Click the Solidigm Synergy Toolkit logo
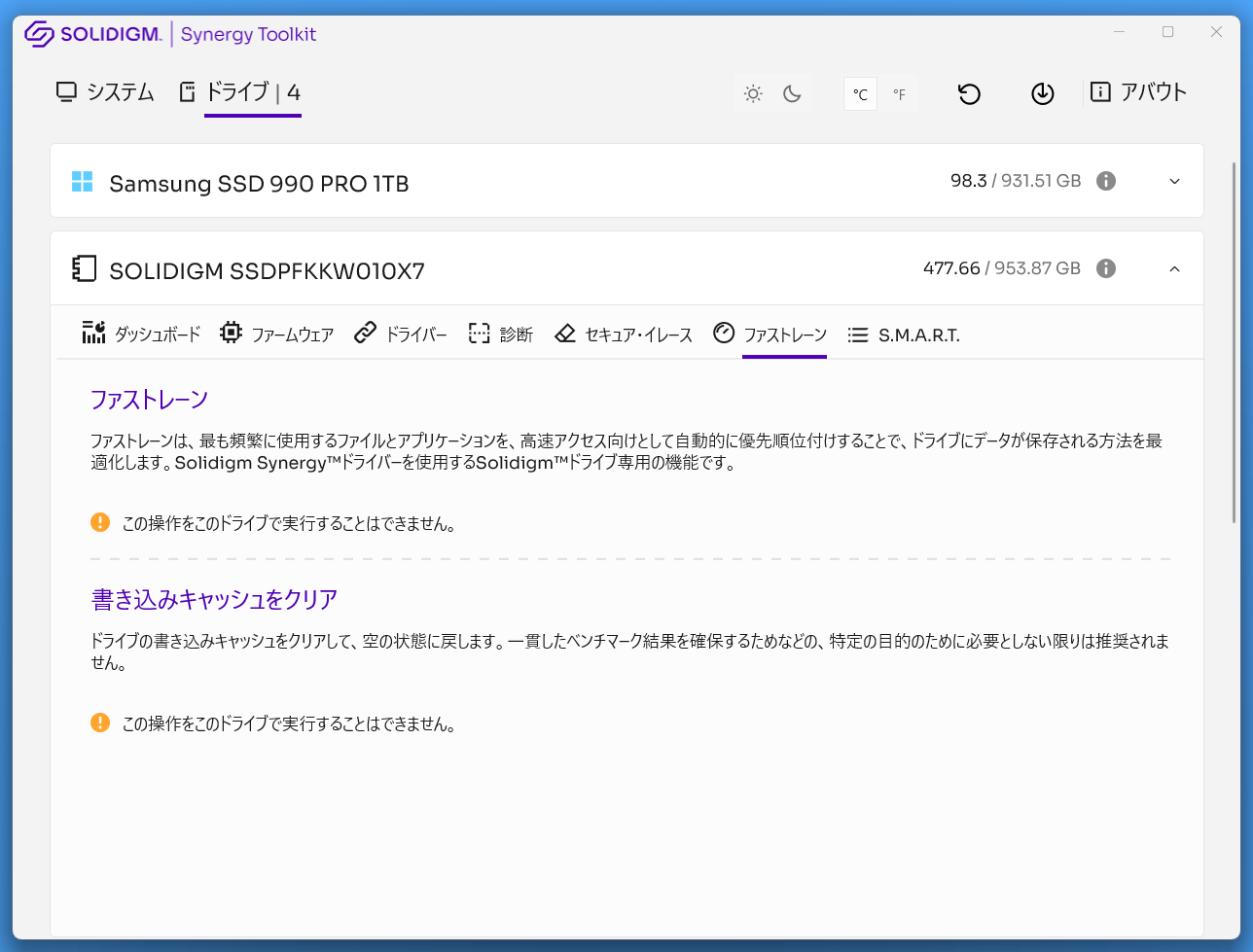This screenshot has height=952, width=1253. tap(170, 34)
